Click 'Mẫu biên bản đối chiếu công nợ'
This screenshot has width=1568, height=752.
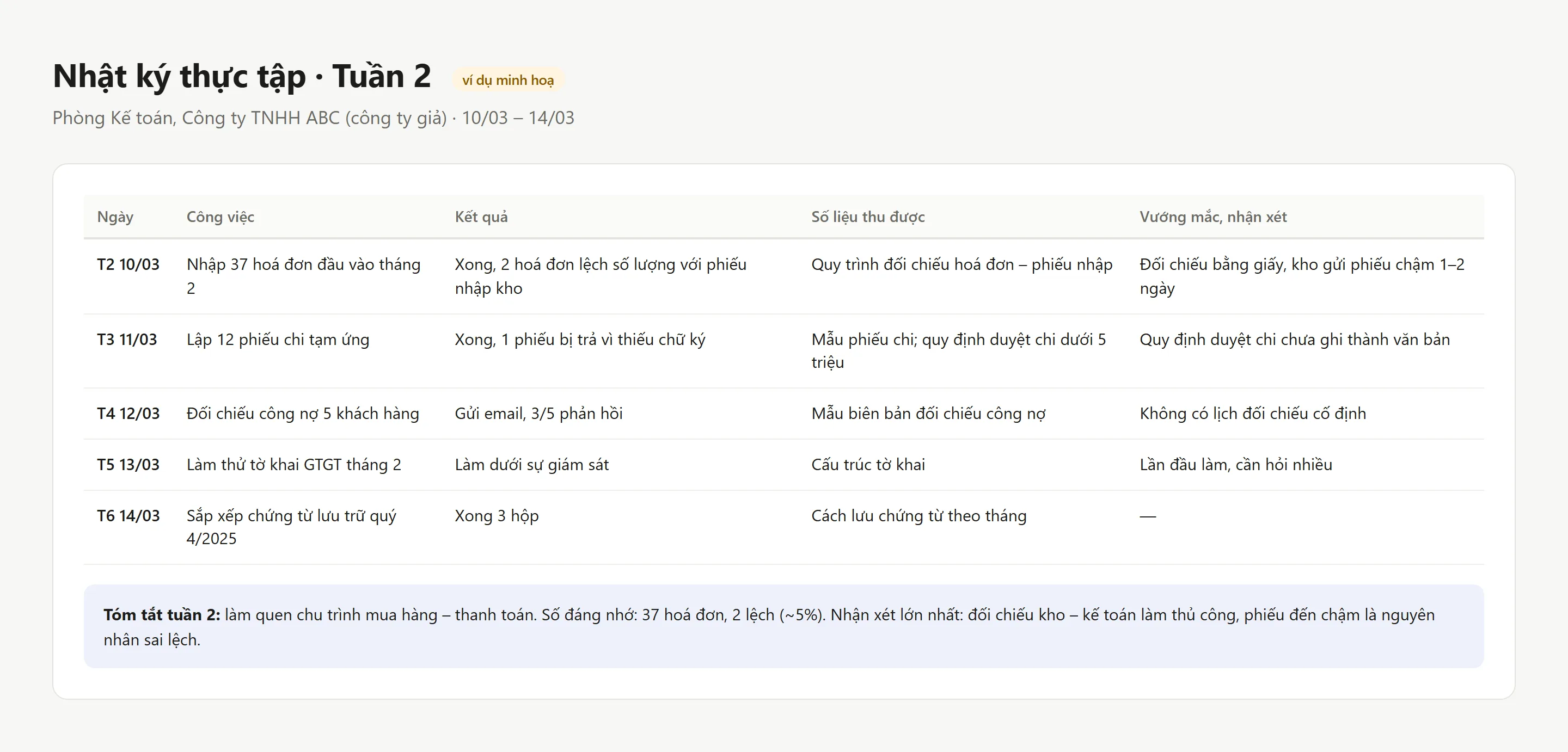pos(928,414)
